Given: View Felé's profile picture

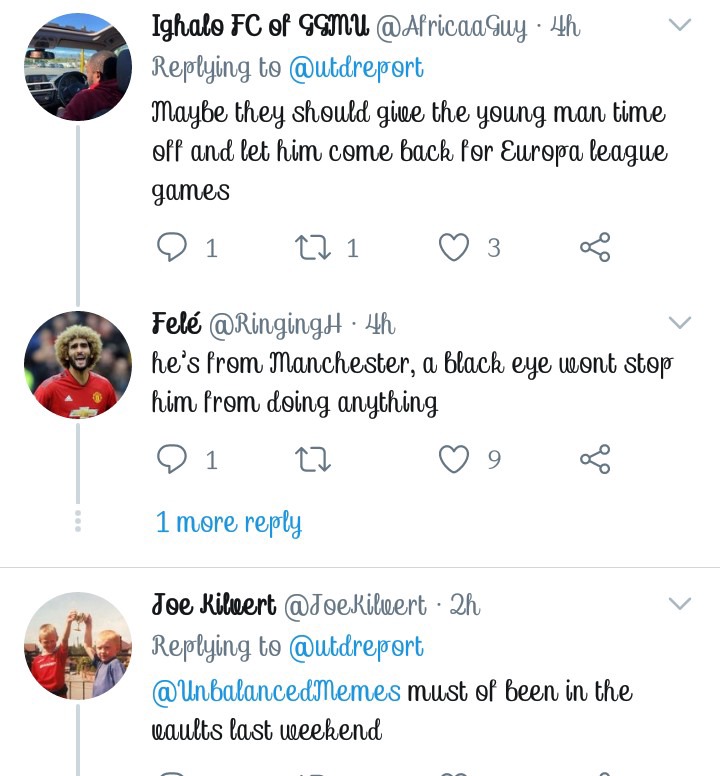Looking at the screenshot, I should 78,364.
